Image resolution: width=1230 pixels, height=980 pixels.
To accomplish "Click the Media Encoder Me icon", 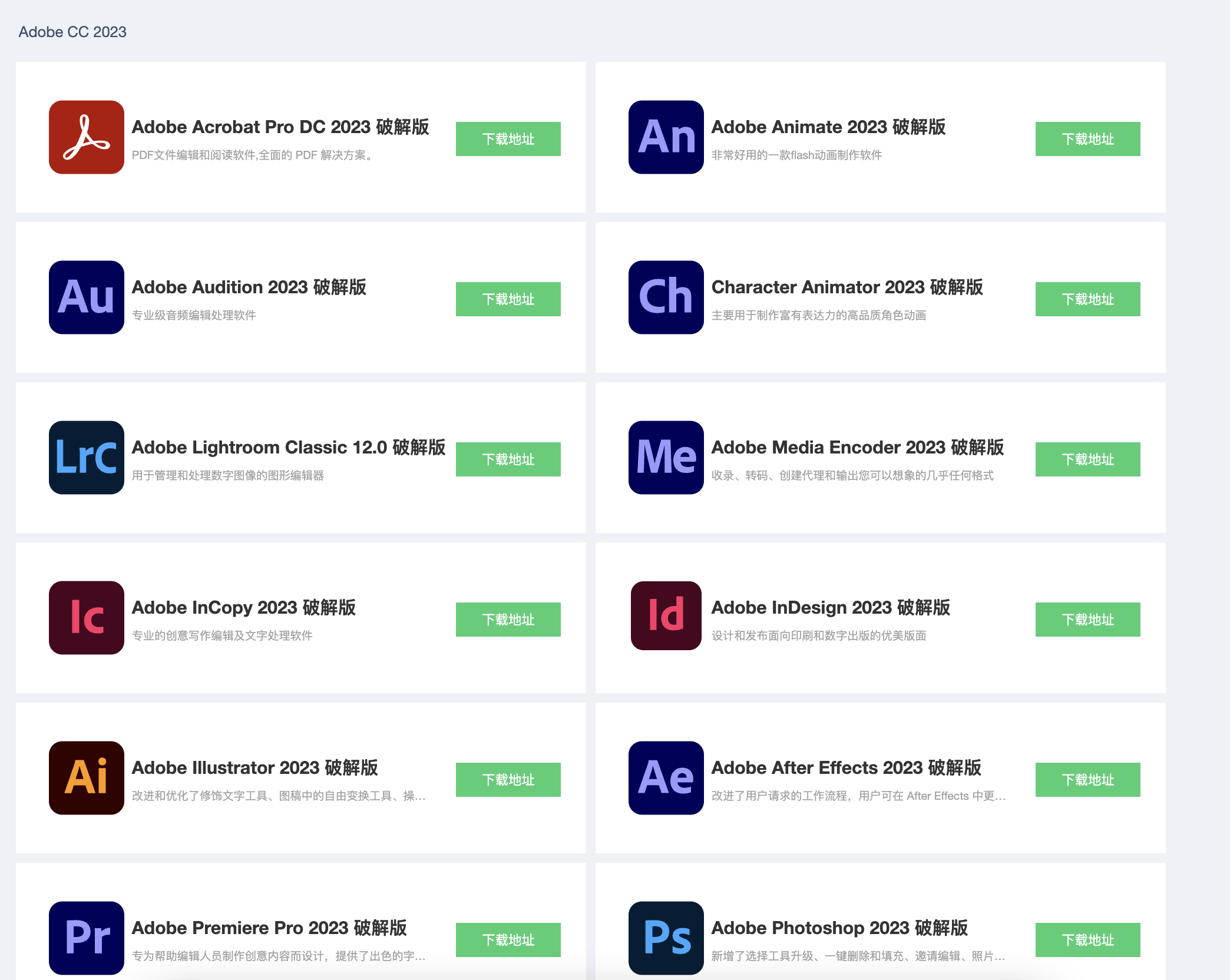I will [x=666, y=458].
